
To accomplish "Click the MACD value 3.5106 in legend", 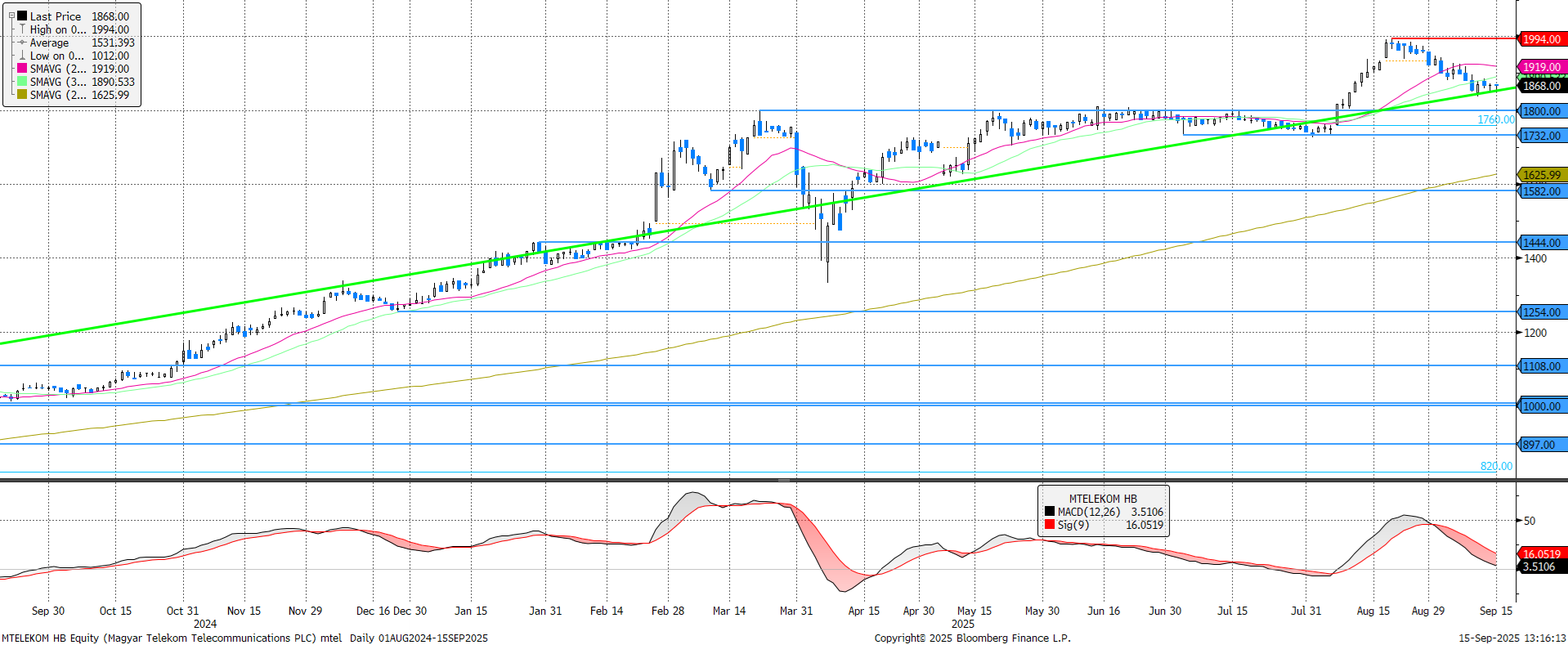I will (x=1147, y=512).
